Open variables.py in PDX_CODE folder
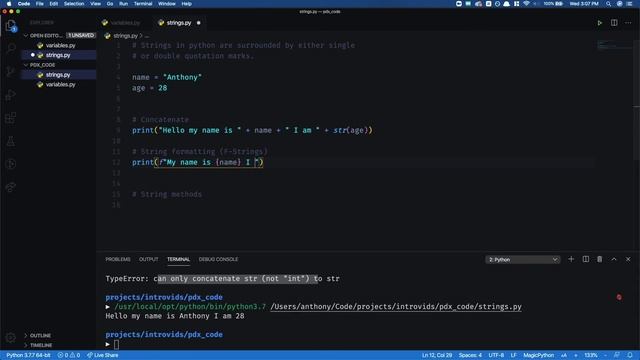This screenshot has height=360, width=640. click(x=59, y=84)
